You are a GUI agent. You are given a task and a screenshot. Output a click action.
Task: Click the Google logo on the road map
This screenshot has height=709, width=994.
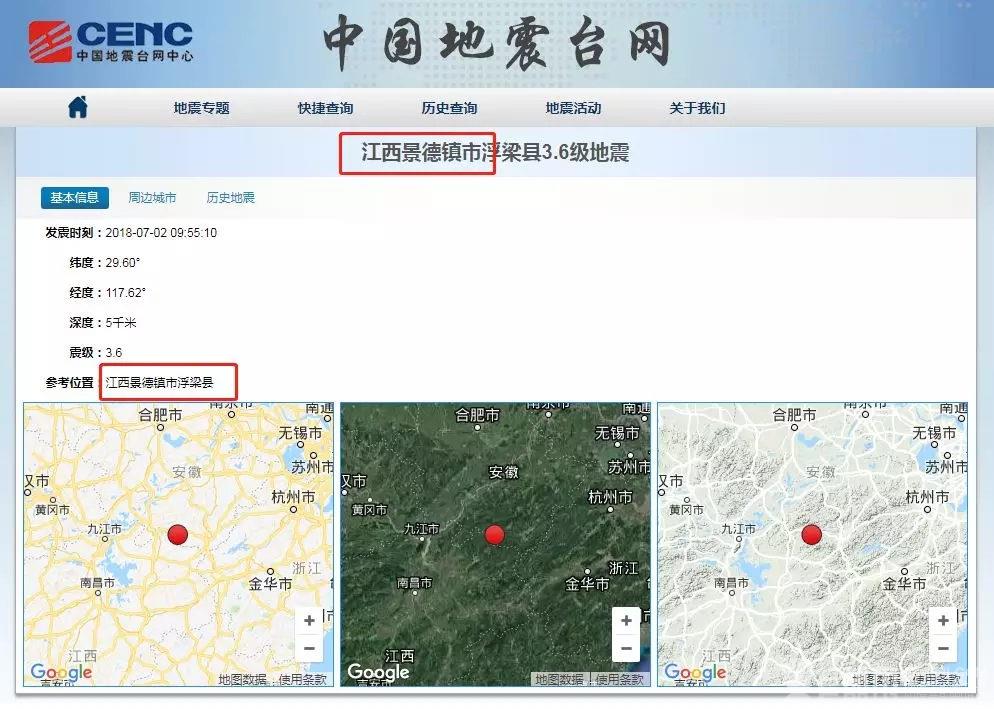click(x=61, y=672)
